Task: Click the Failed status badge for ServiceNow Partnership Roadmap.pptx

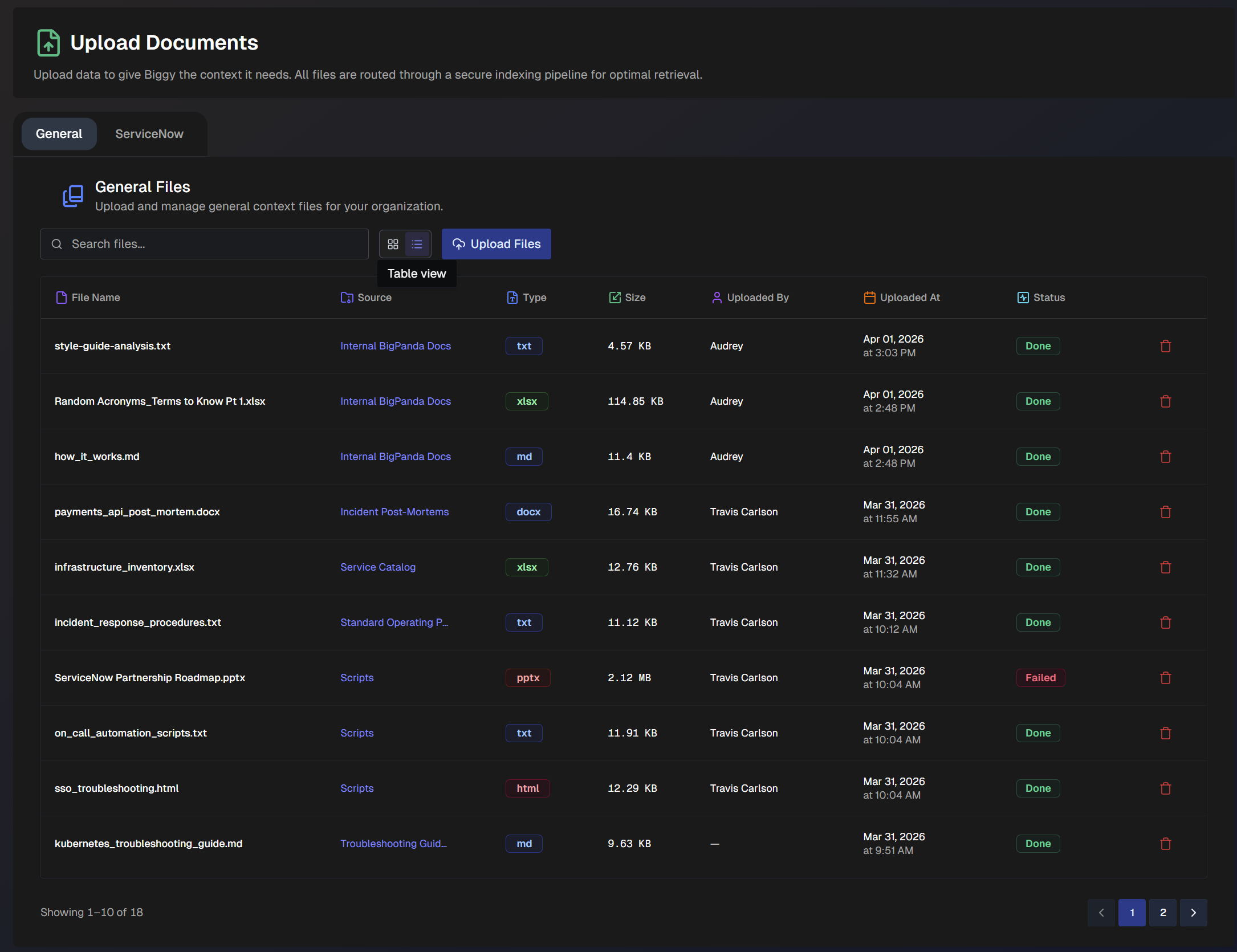Action: tap(1040, 677)
